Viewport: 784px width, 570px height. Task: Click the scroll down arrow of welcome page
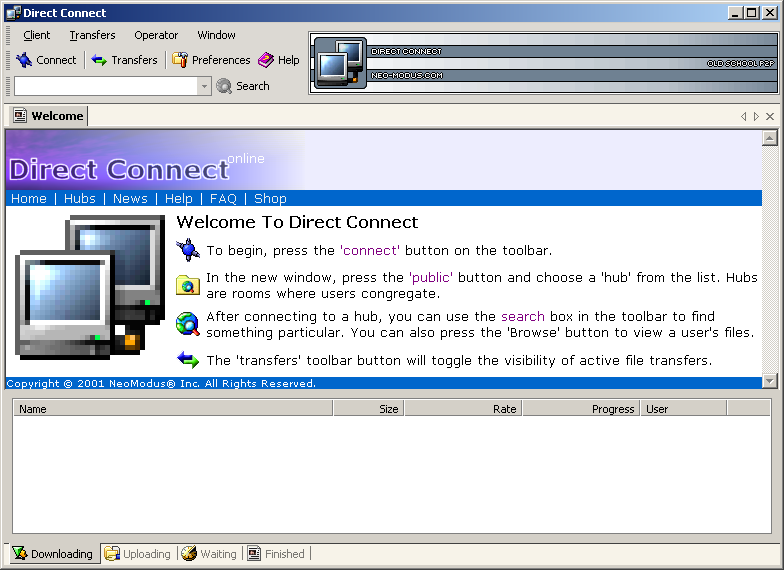(x=770, y=381)
